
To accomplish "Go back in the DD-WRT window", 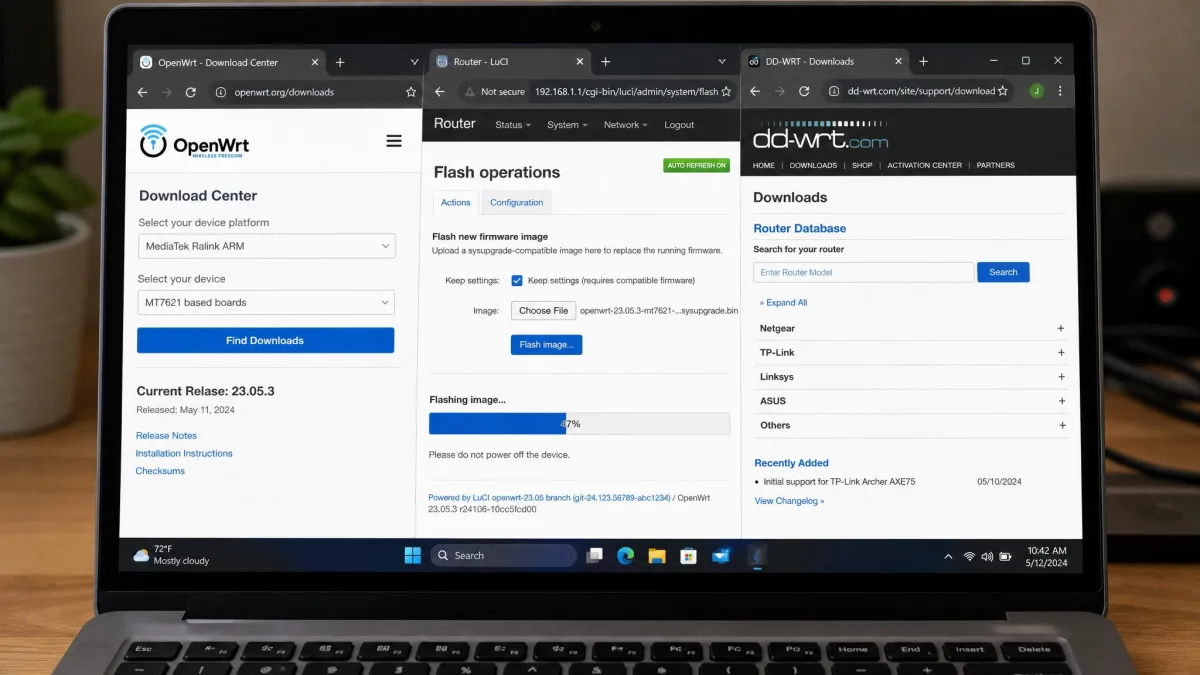I will [x=755, y=91].
